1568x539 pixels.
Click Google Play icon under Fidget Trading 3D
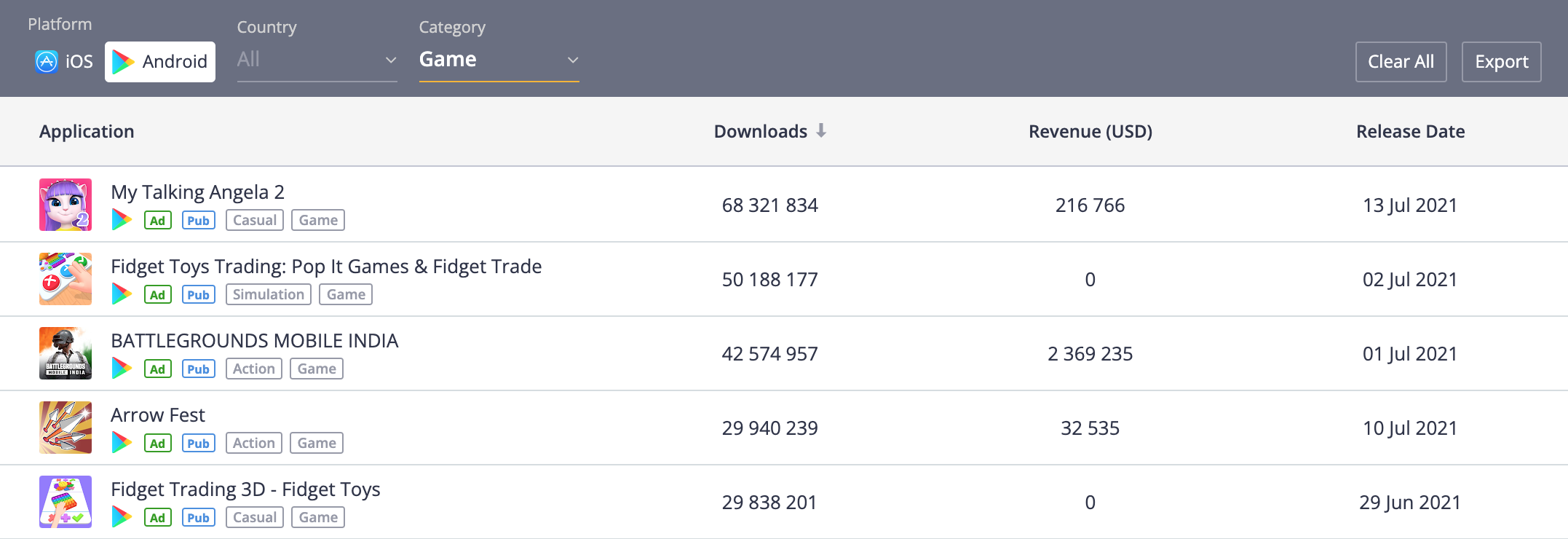click(122, 516)
